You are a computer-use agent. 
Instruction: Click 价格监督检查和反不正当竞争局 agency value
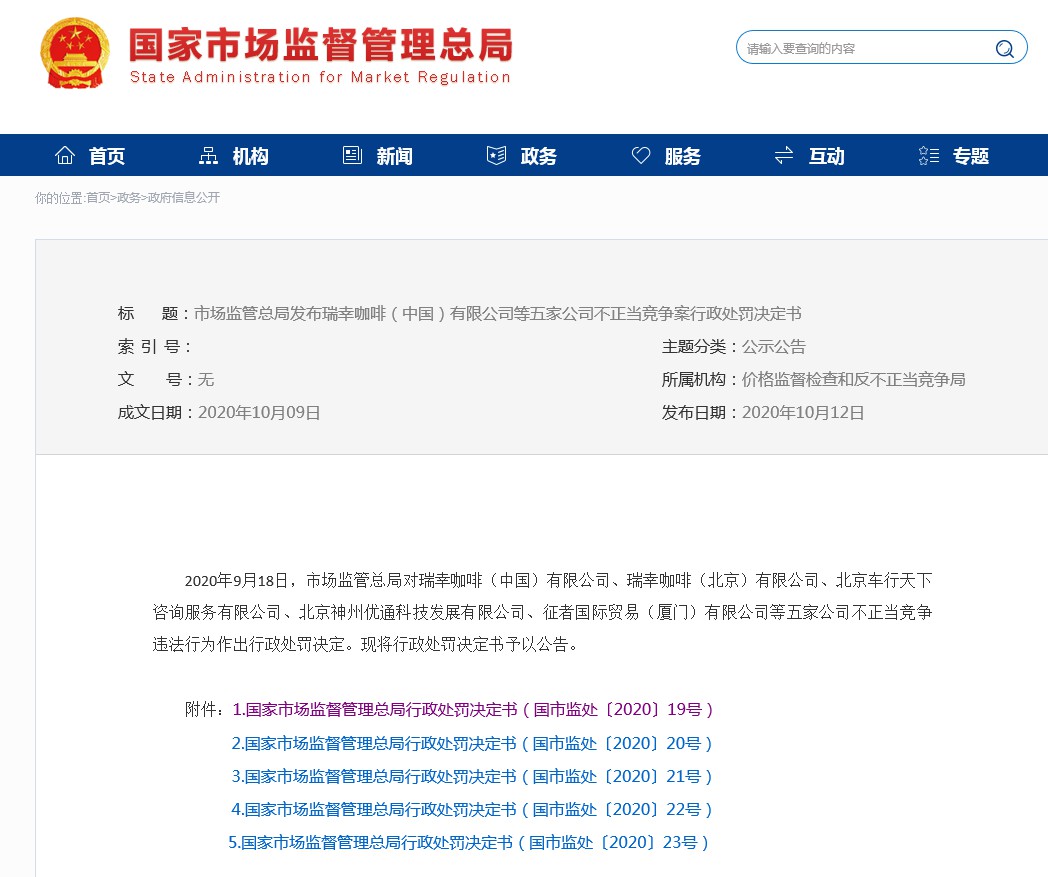854,380
